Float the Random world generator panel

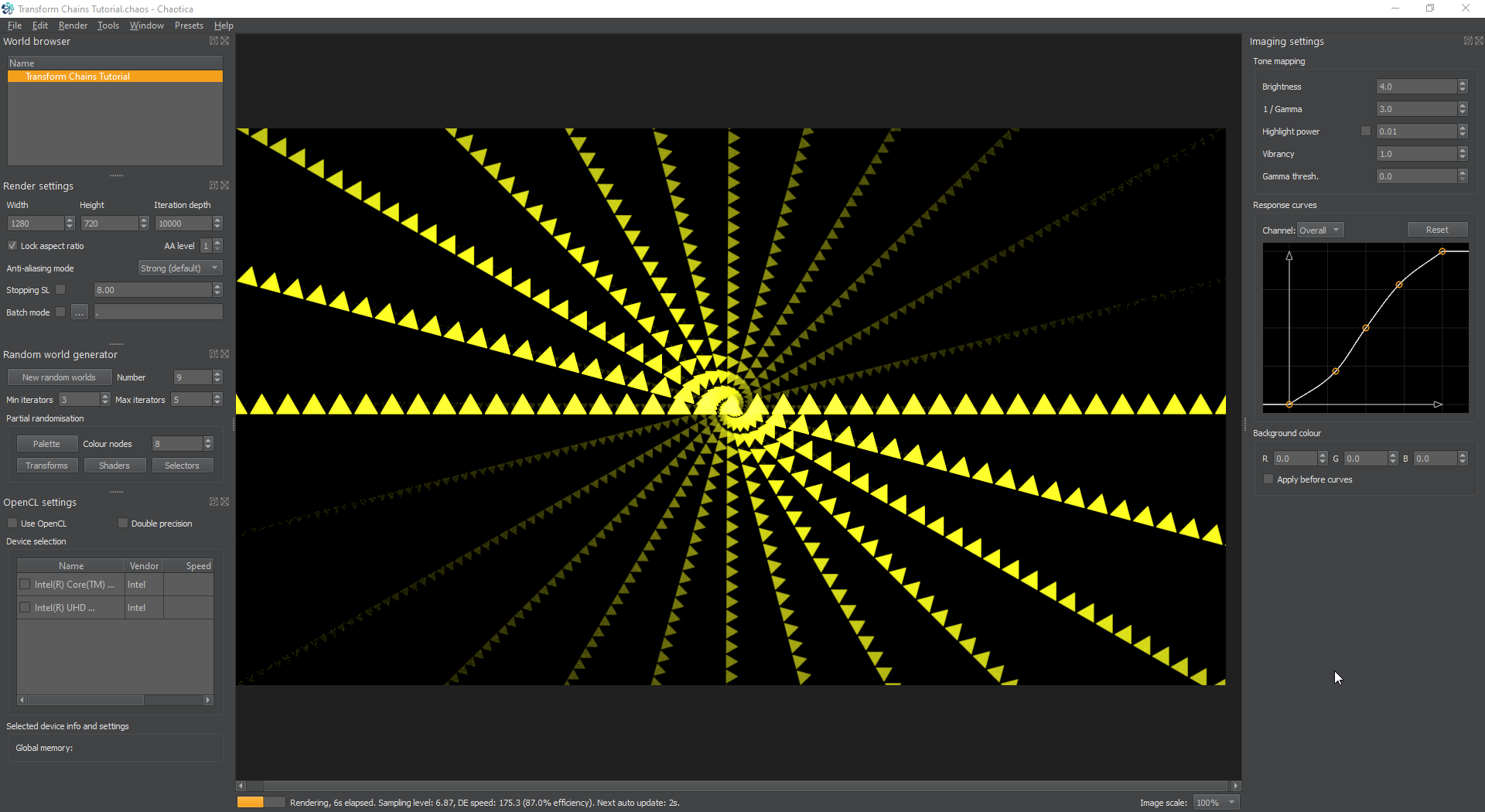(213, 354)
